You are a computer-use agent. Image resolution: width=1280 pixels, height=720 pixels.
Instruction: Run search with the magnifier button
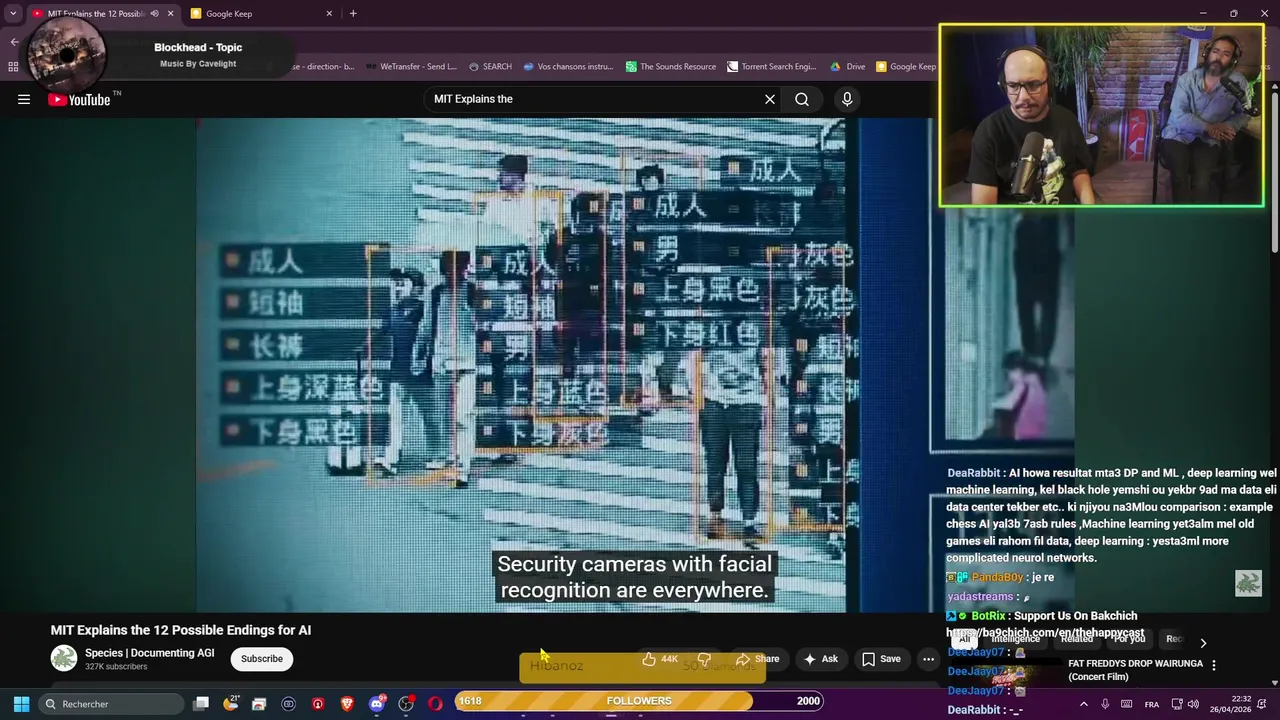point(802,99)
